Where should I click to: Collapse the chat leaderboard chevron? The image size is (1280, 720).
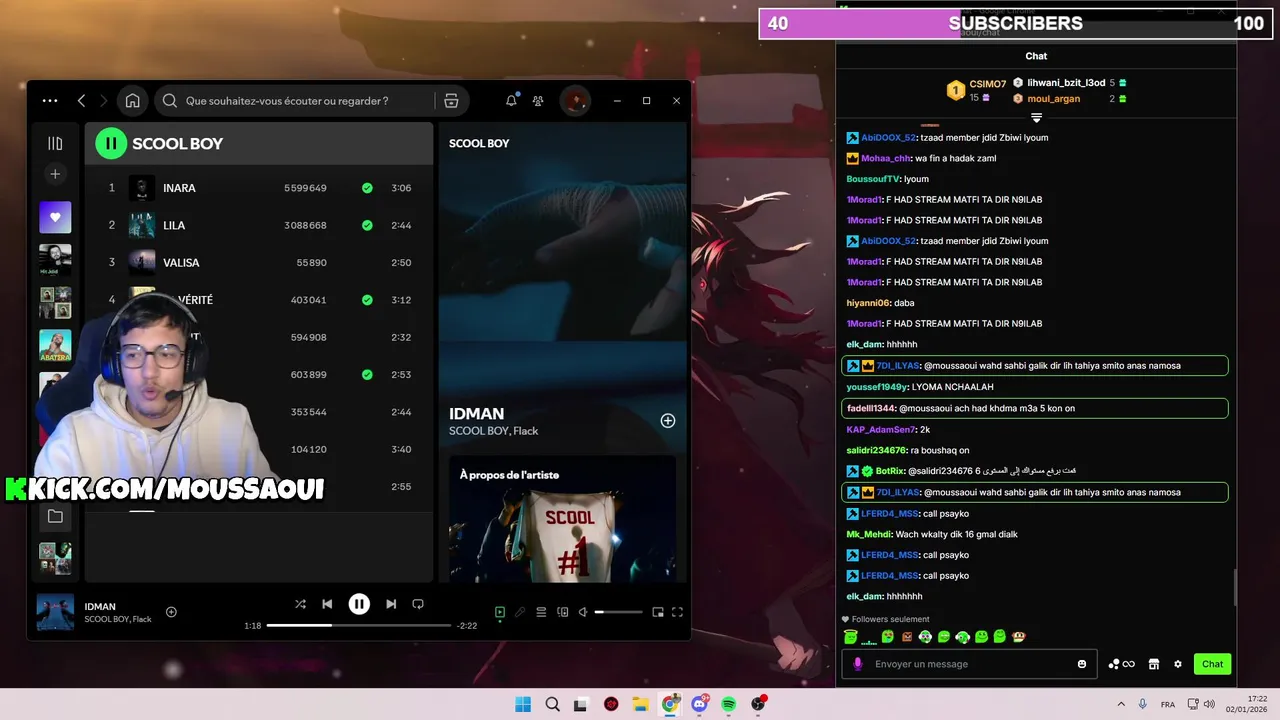tap(1036, 118)
